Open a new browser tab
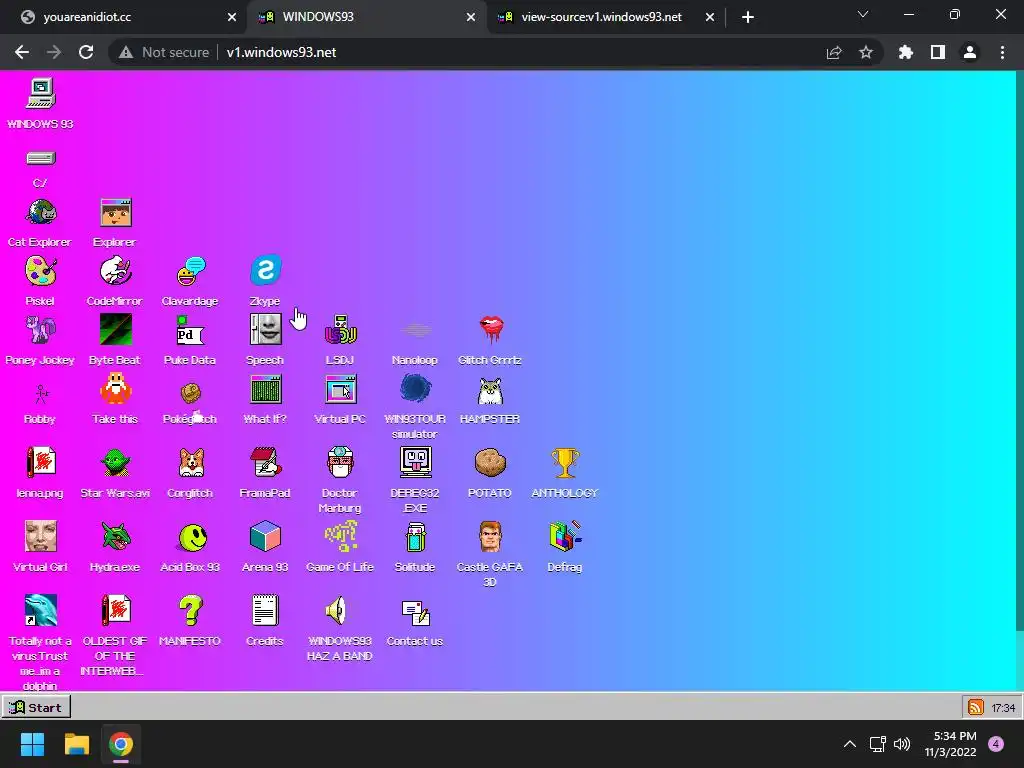This screenshot has height=768, width=1024. 748,17
